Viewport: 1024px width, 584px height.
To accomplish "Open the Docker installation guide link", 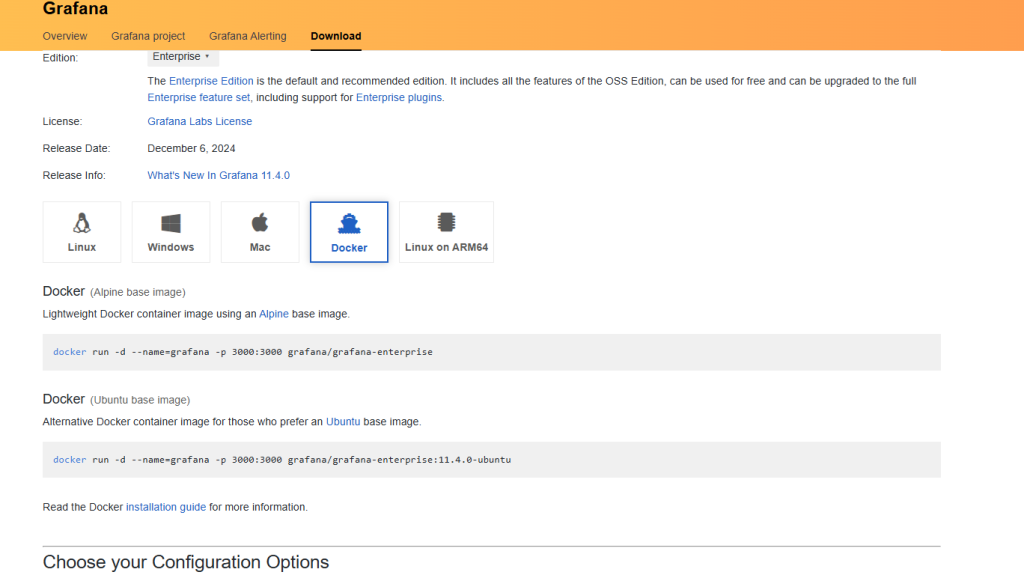I will pos(166,507).
